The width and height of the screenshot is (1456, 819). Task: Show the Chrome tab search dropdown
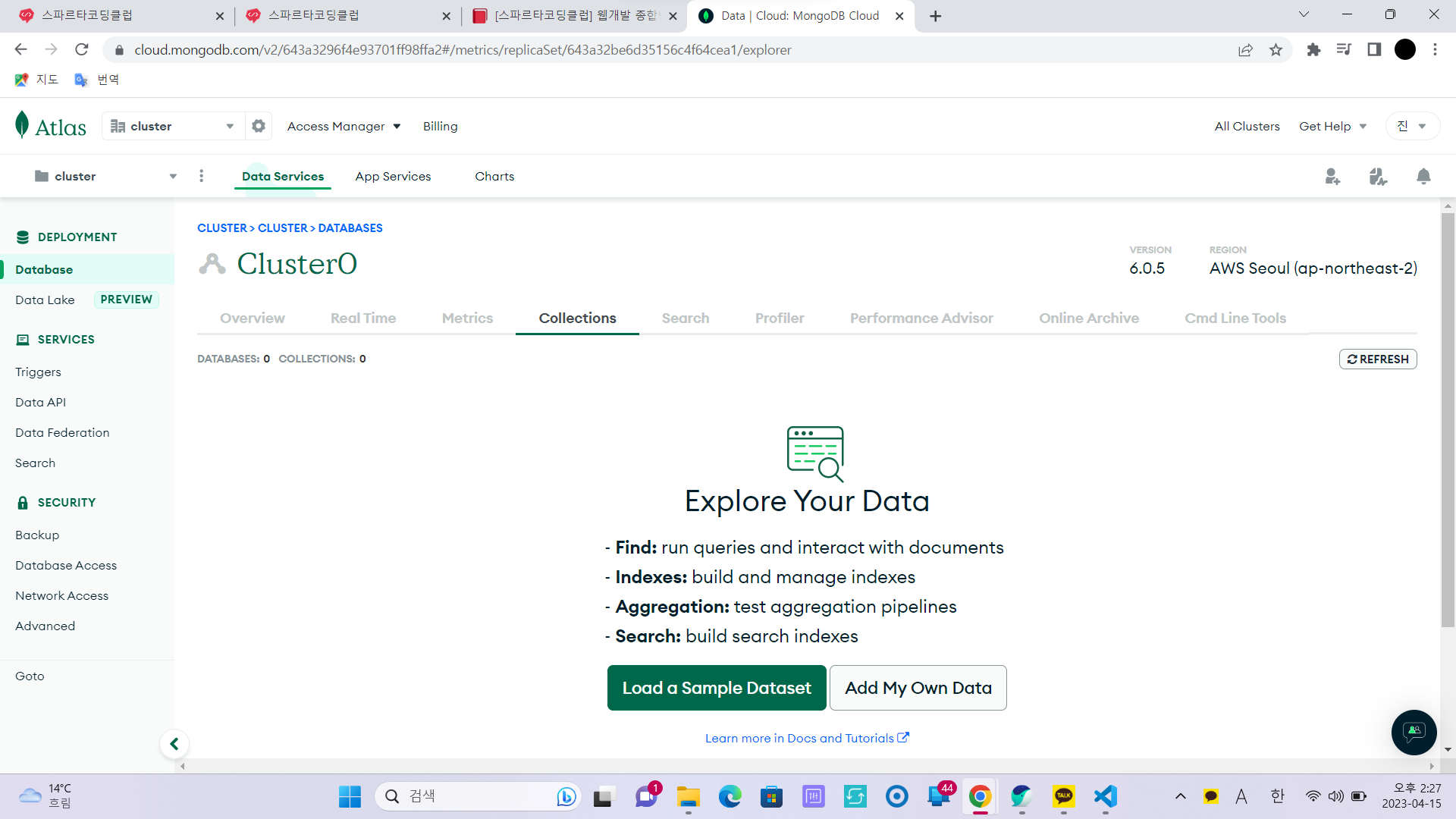(1304, 14)
